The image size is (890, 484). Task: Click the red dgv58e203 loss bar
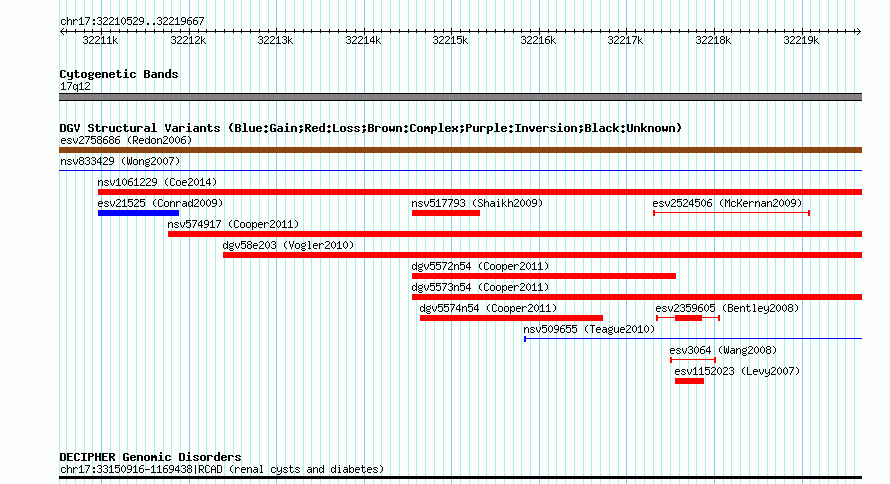click(x=543, y=255)
